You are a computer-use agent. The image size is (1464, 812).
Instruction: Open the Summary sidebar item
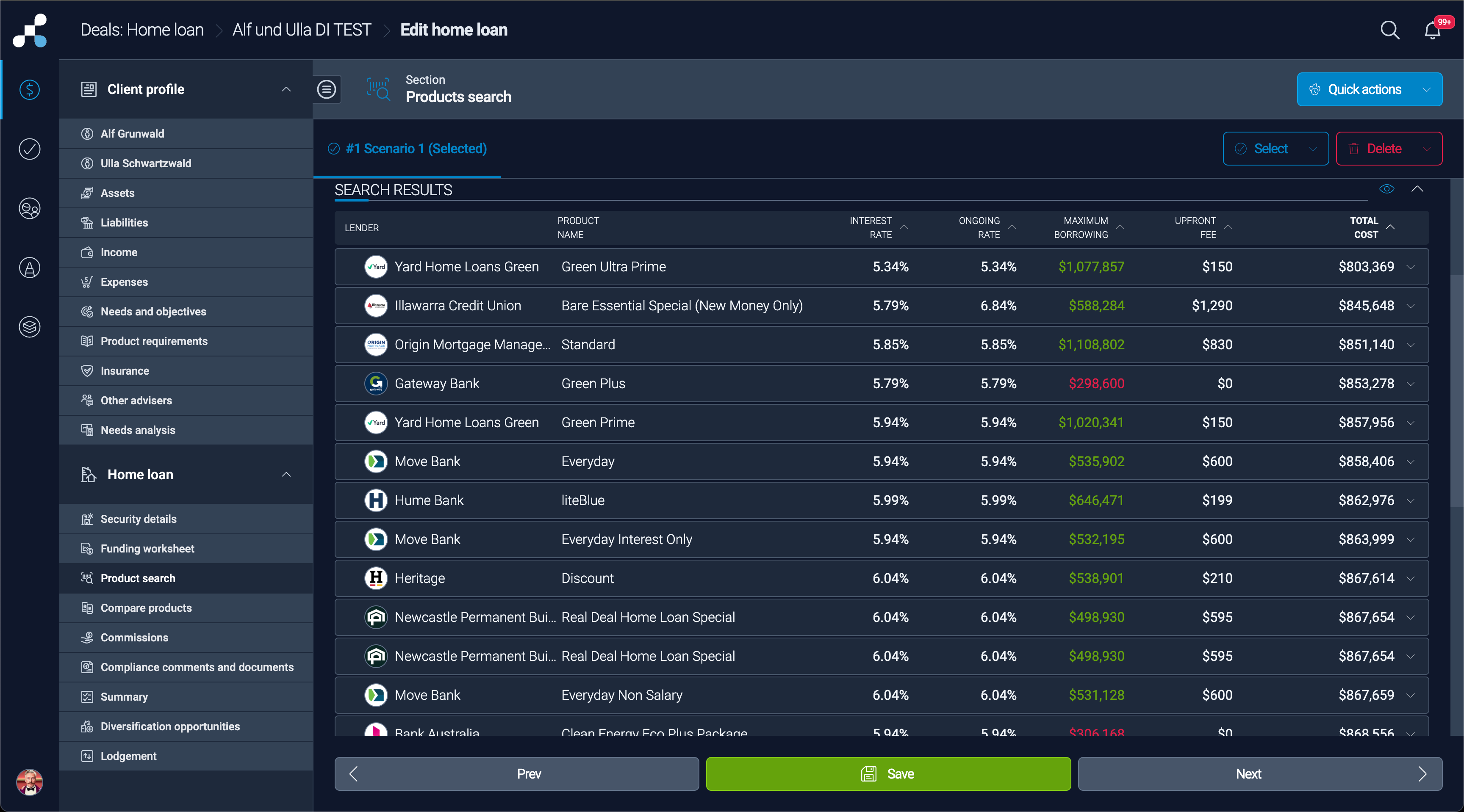tap(186, 697)
